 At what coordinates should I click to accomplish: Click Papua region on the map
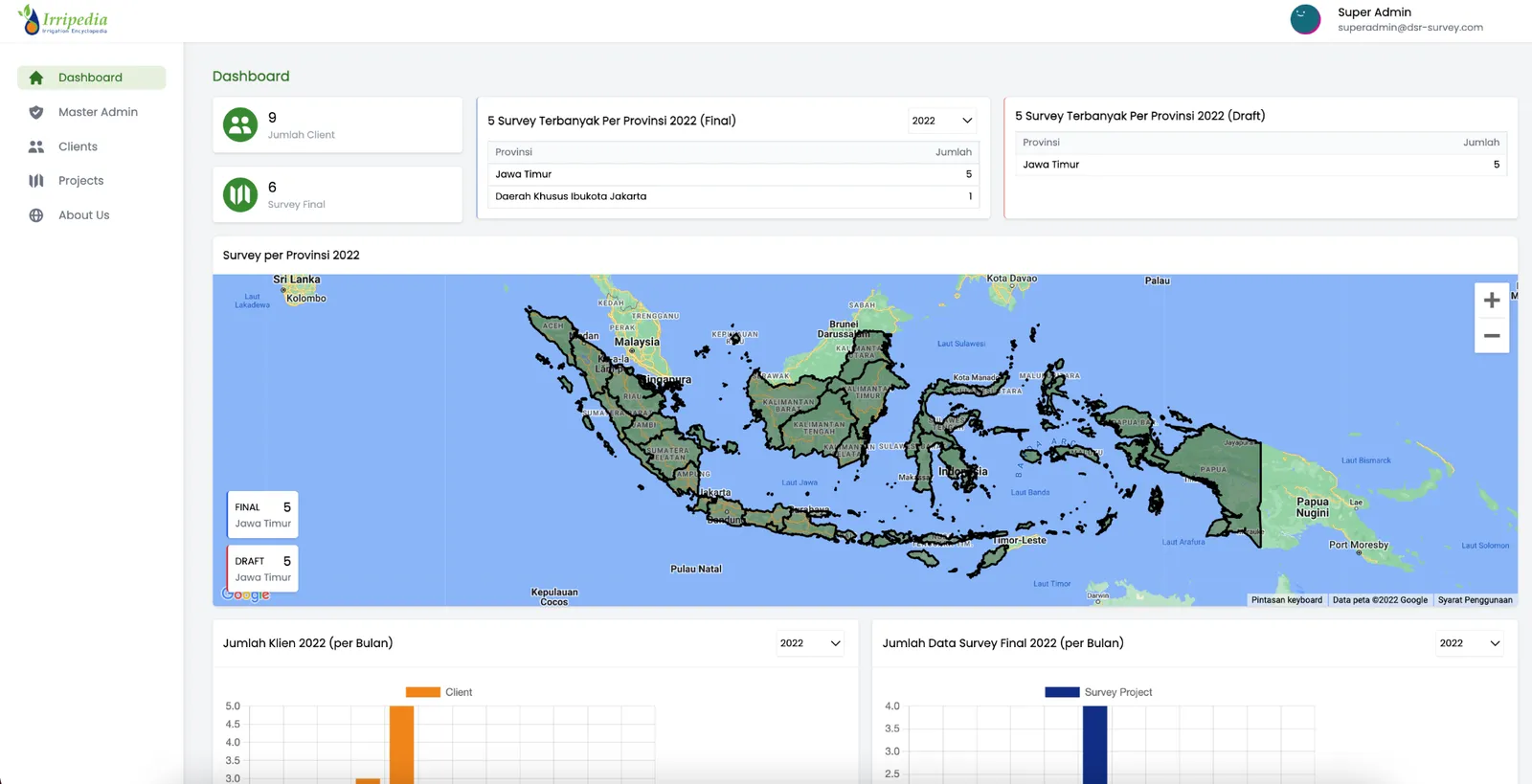pos(1213,469)
